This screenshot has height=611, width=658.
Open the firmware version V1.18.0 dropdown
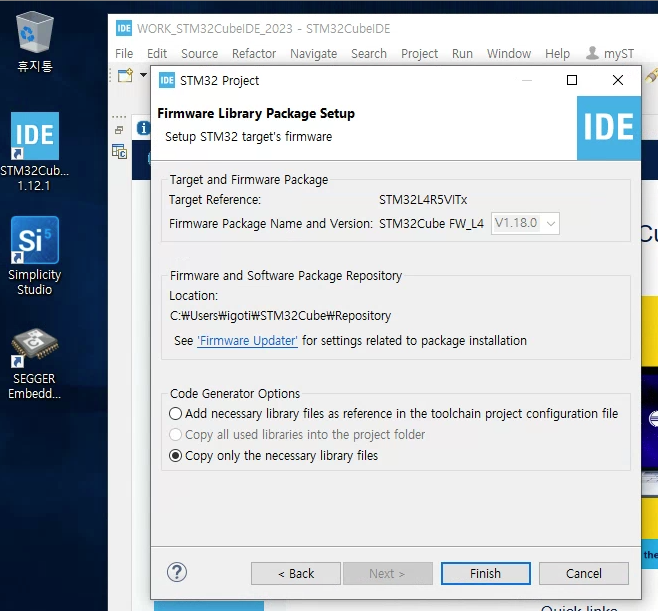525,223
